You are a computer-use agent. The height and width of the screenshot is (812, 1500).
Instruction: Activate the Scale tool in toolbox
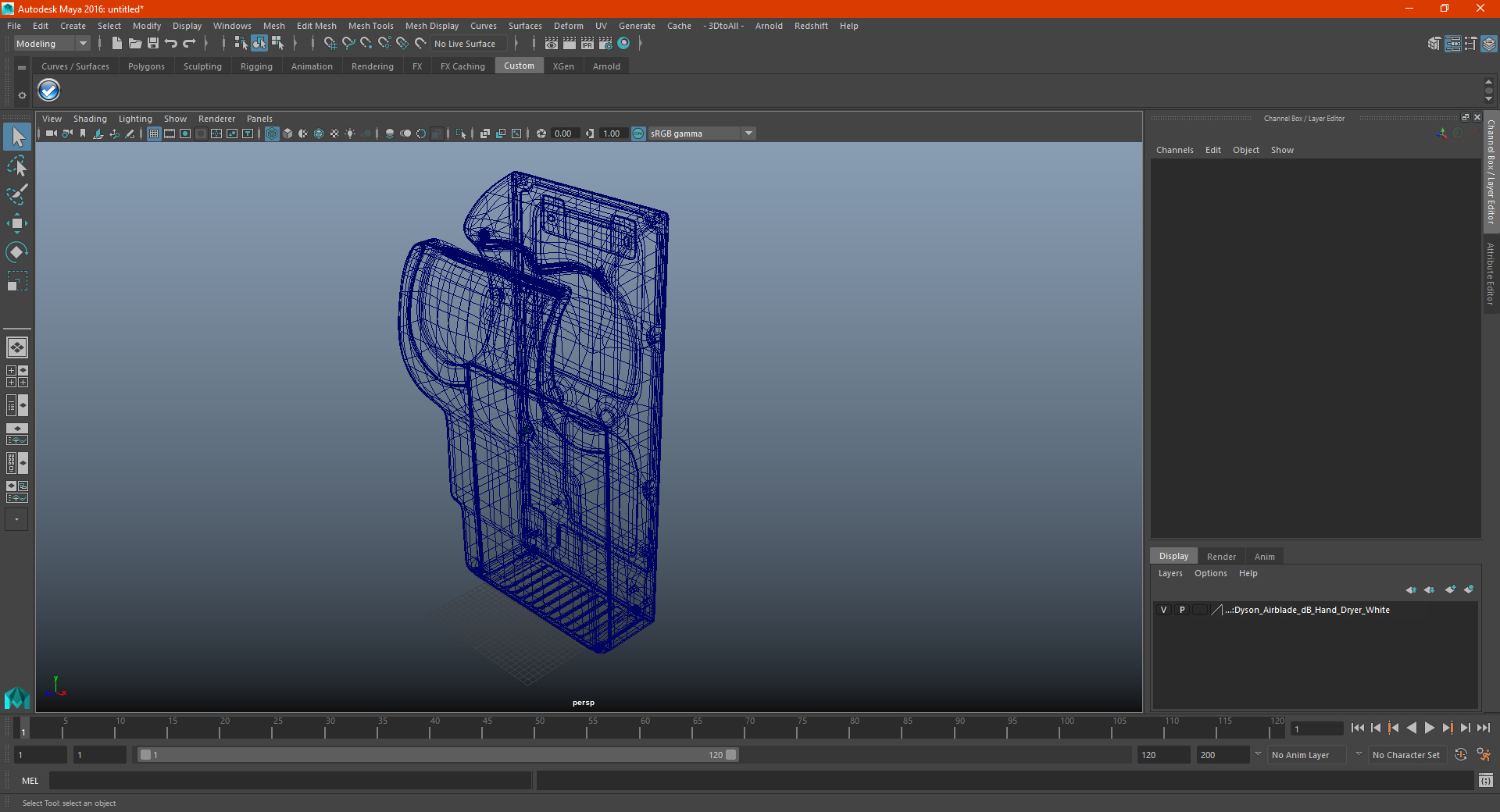(x=17, y=280)
